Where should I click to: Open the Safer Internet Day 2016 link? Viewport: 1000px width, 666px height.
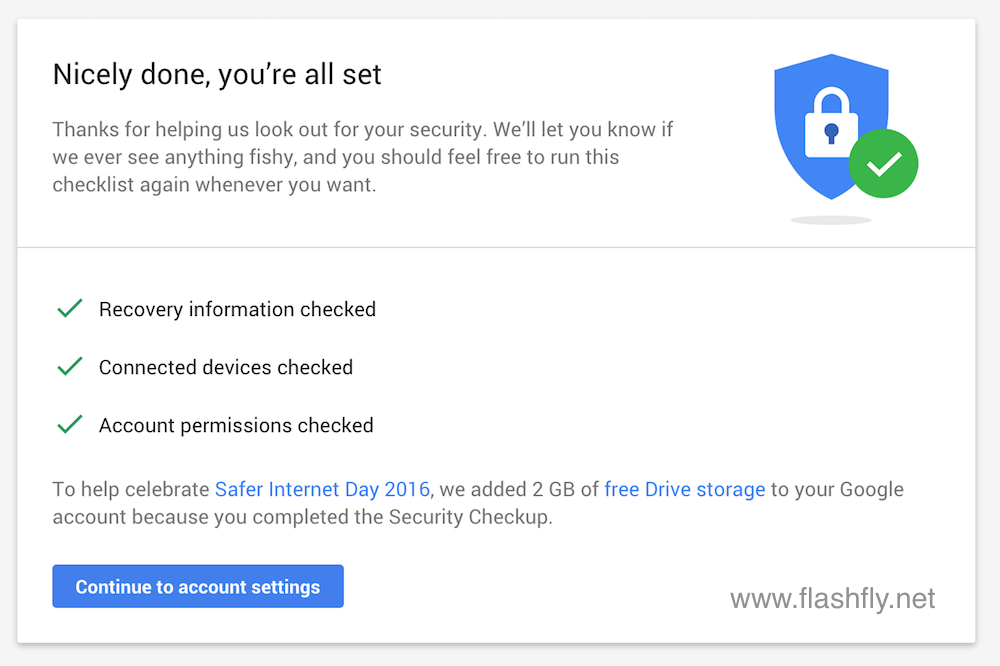[322, 489]
